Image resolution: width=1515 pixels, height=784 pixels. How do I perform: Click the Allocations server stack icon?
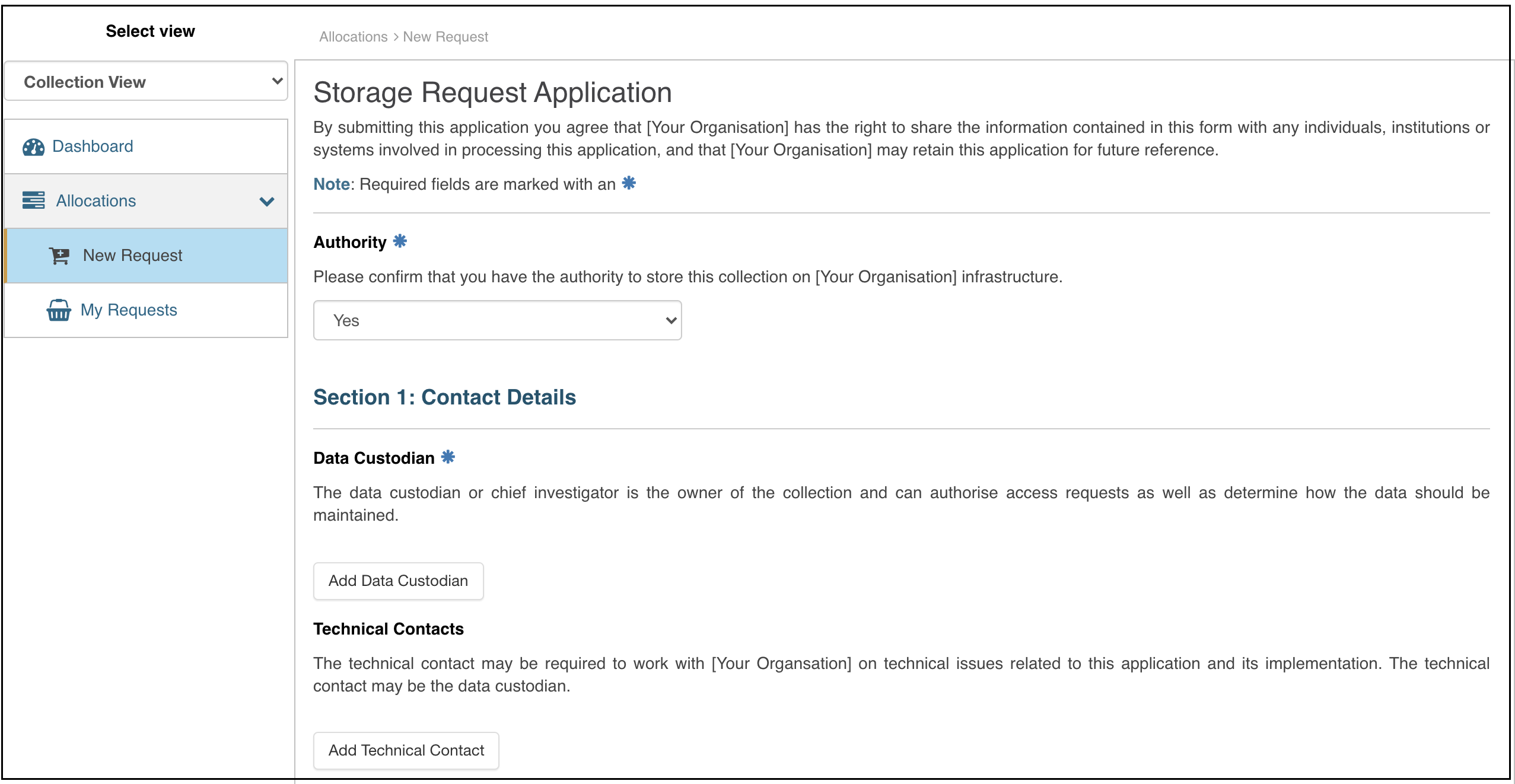pos(33,200)
